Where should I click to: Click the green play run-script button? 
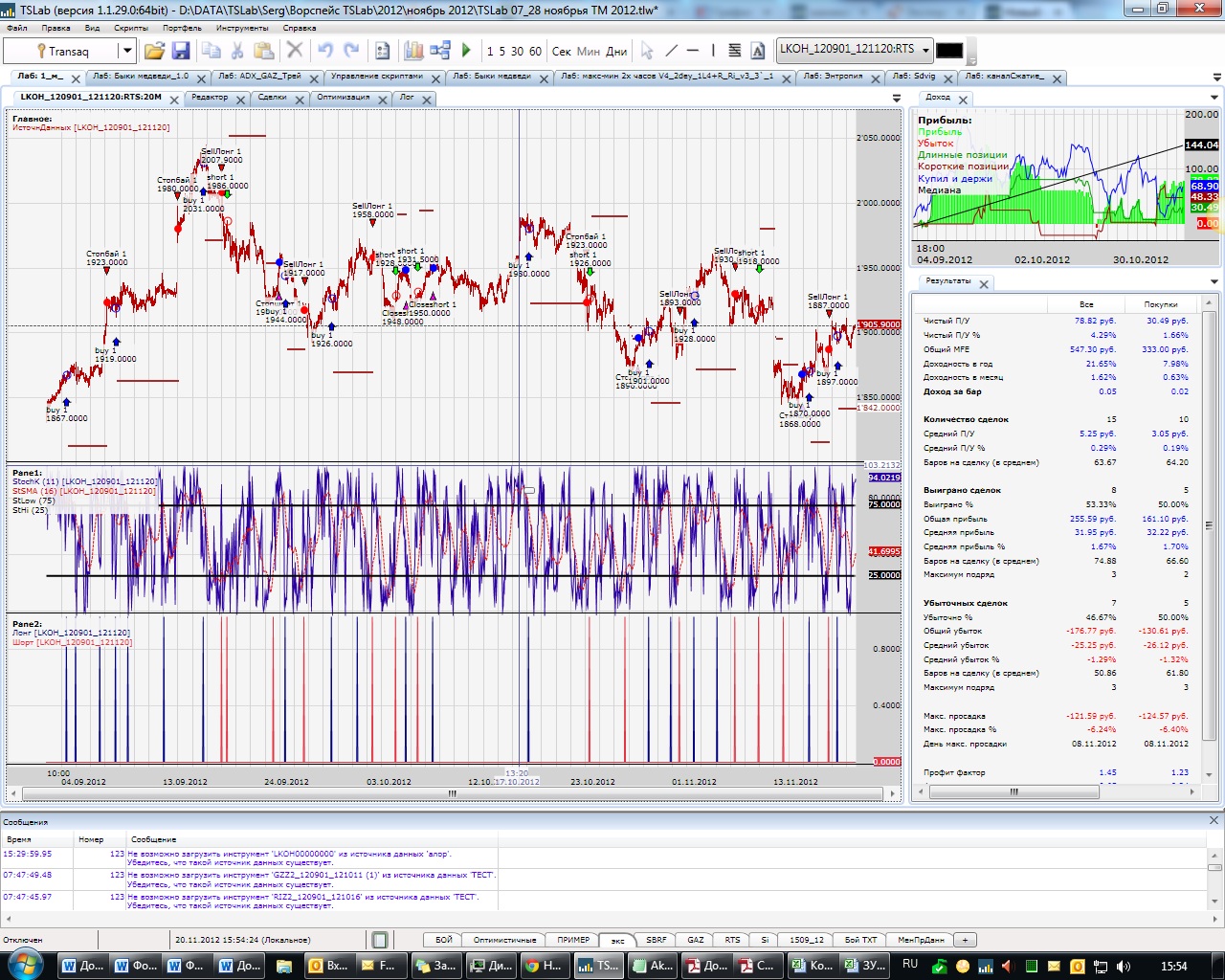[x=466, y=51]
